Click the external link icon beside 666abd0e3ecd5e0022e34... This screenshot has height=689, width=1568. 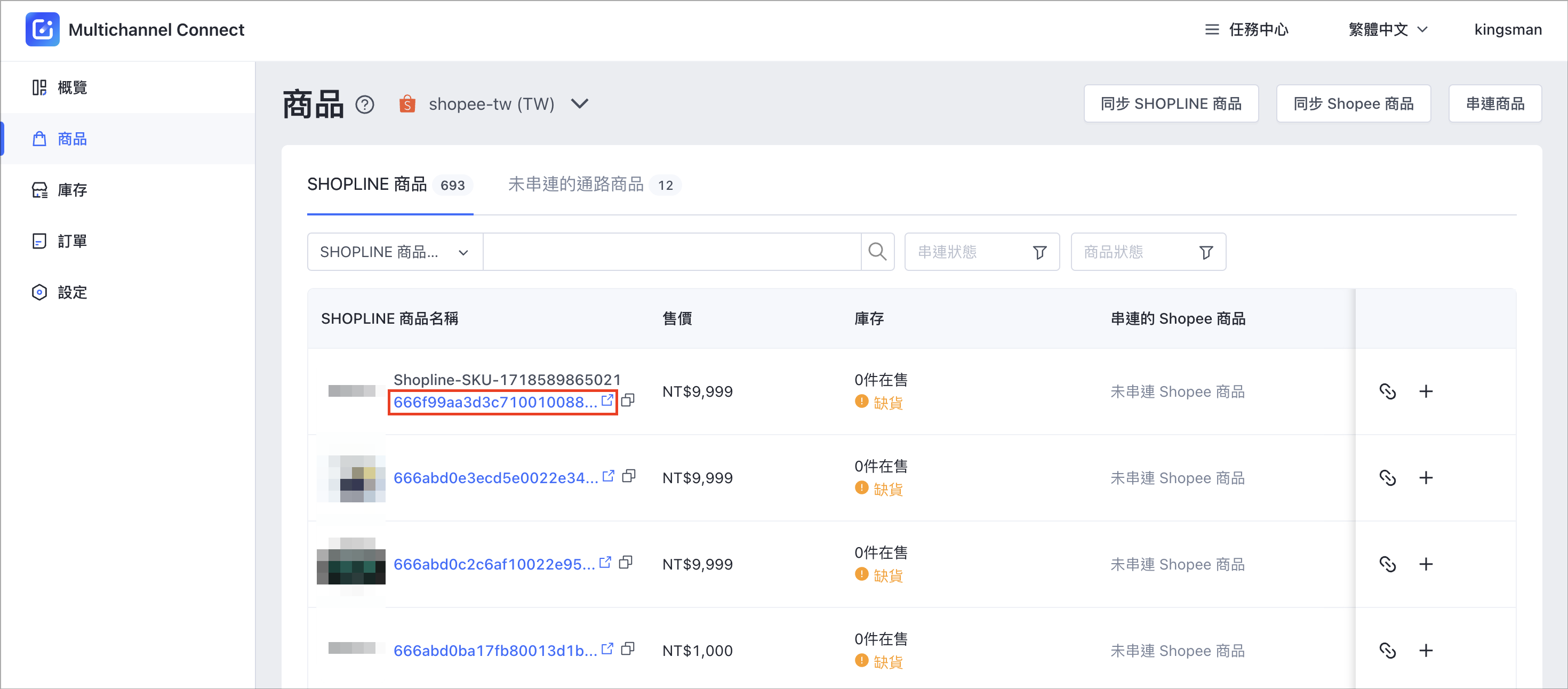click(608, 476)
